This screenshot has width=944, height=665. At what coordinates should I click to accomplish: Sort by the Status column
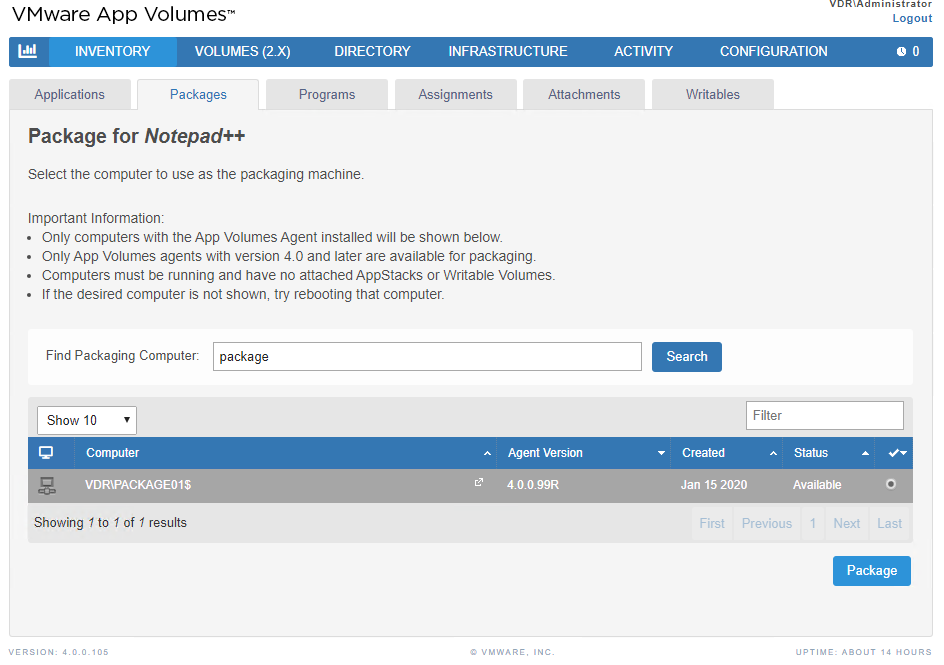click(x=830, y=453)
